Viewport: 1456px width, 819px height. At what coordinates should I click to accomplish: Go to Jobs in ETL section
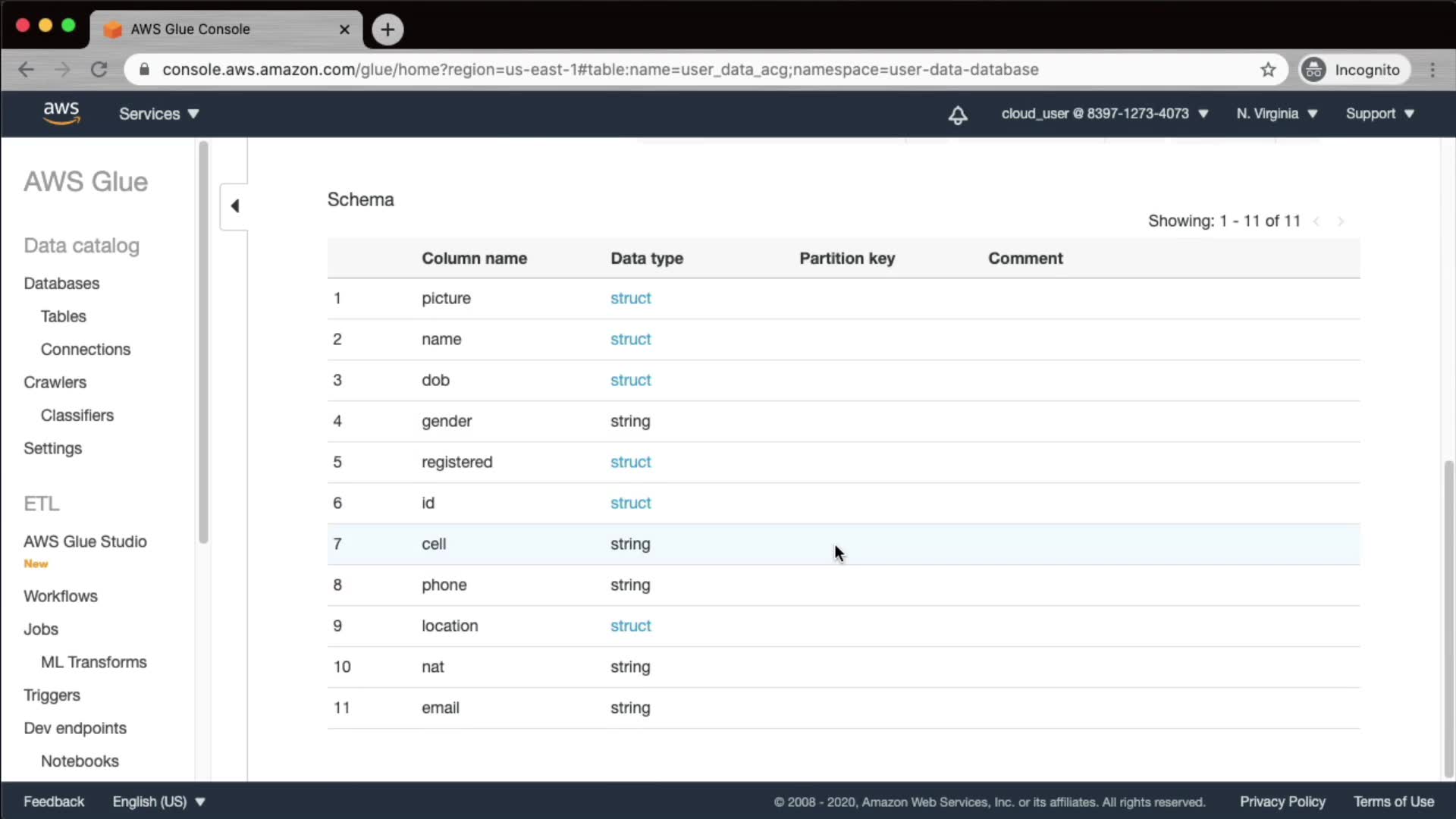coord(41,629)
